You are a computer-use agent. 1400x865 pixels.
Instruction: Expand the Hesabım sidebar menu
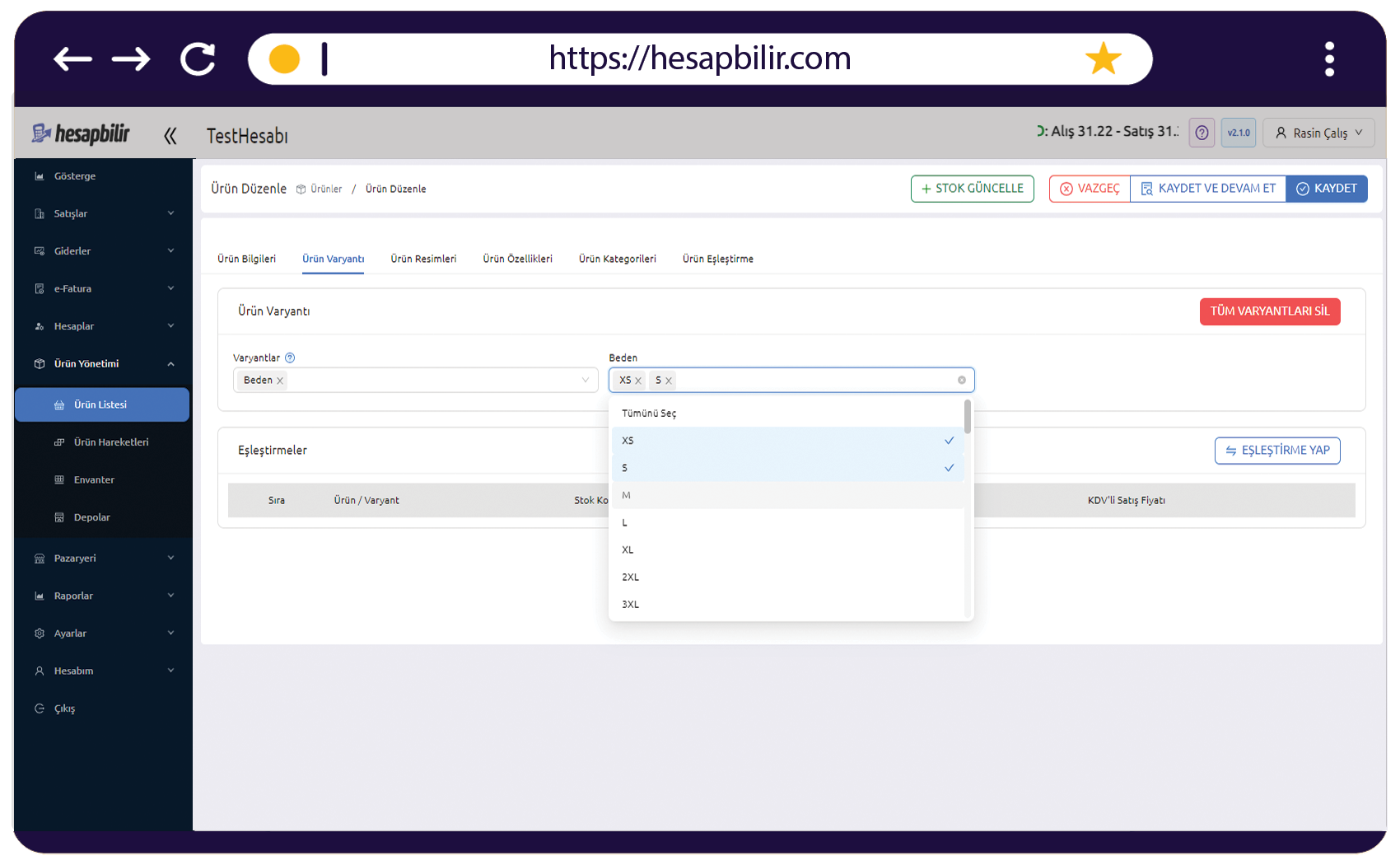click(x=103, y=671)
